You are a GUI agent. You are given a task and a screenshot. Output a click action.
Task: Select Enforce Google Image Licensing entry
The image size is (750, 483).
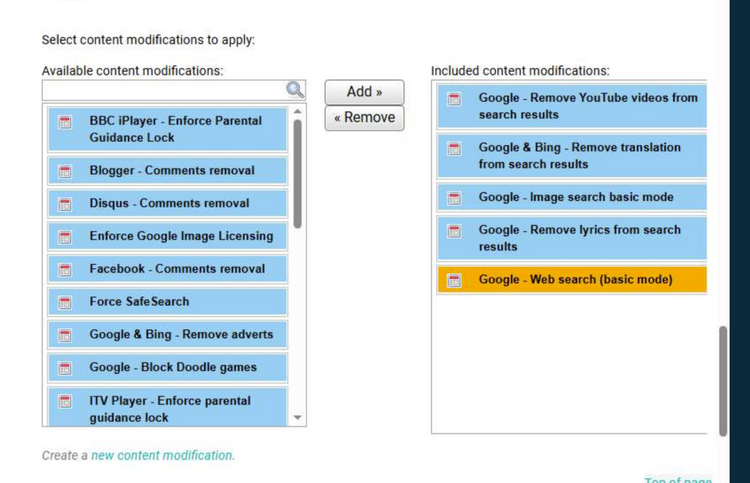(x=167, y=236)
